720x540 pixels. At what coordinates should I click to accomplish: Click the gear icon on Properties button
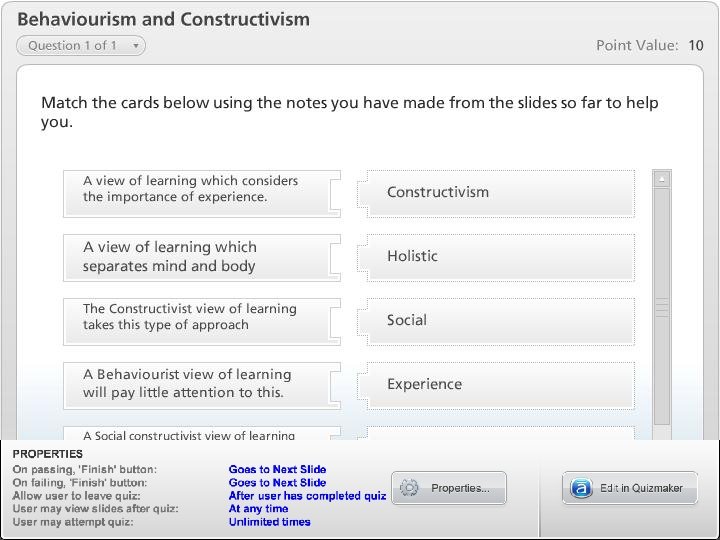pos(409,488)
